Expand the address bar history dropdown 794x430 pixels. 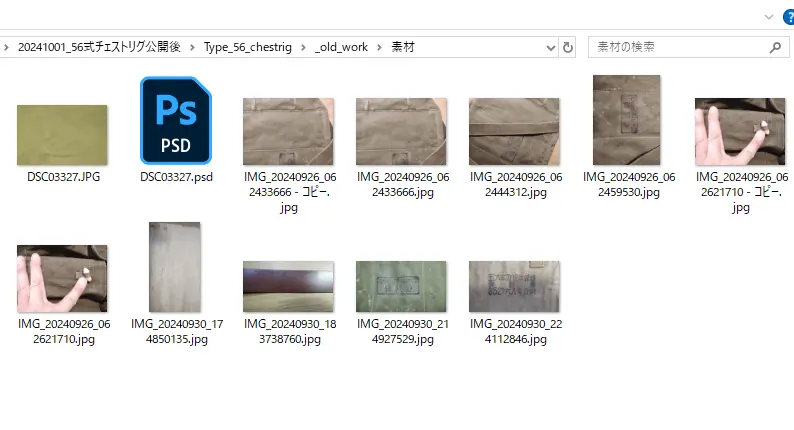coord(551,47)
